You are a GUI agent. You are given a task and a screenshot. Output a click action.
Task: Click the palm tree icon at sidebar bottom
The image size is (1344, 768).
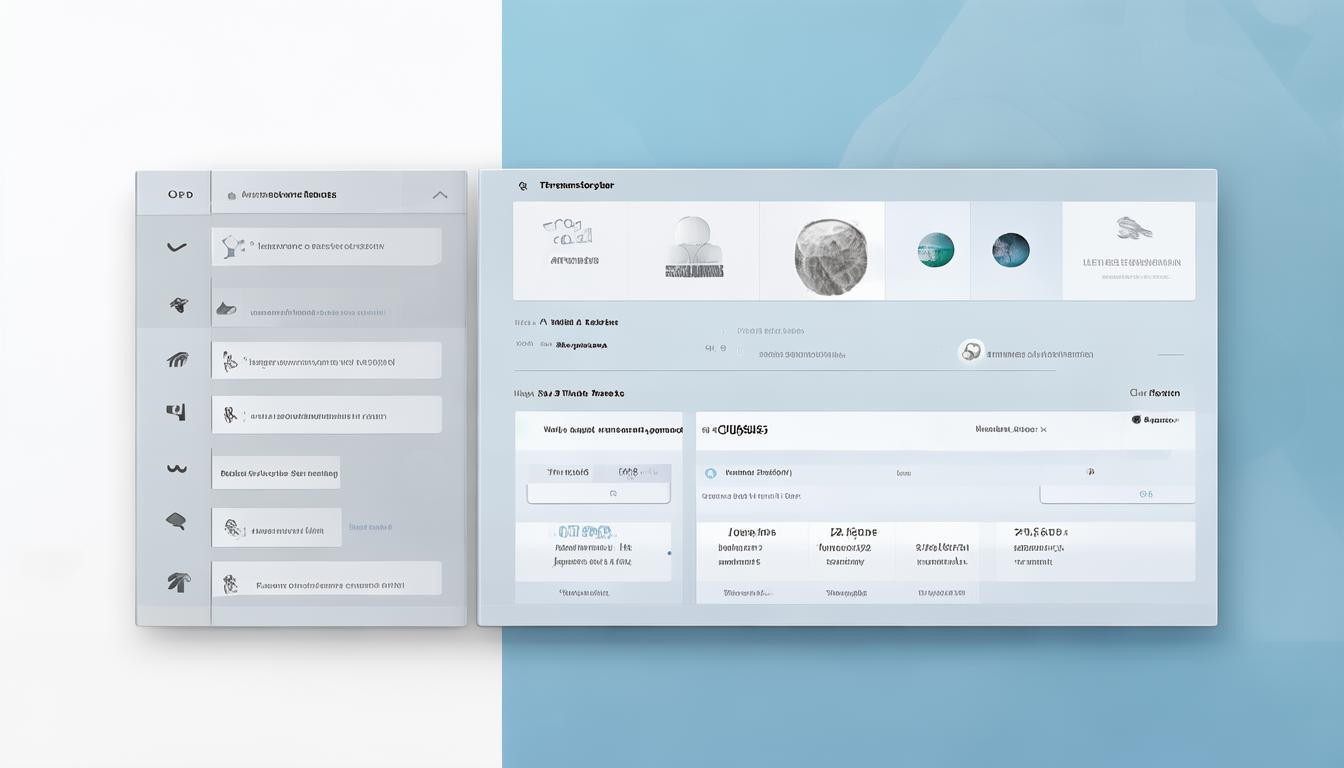(x=177, y=579)
